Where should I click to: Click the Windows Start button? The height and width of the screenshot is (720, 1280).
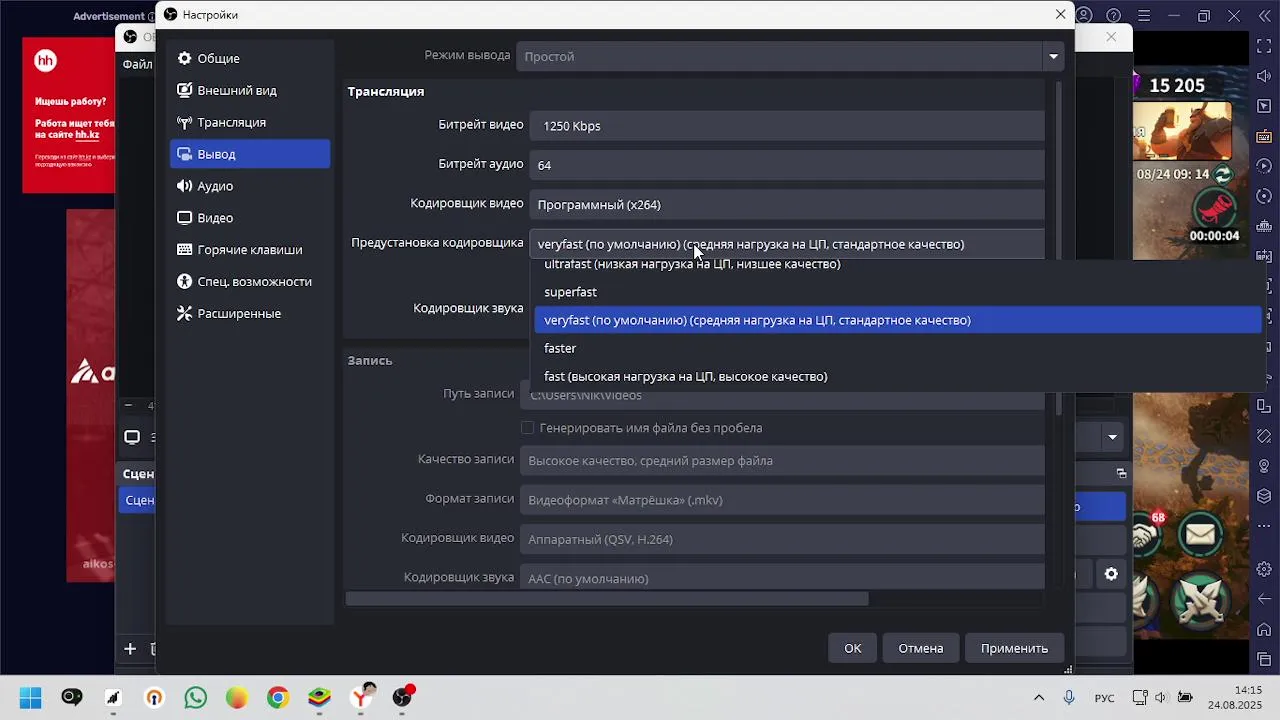30,698
